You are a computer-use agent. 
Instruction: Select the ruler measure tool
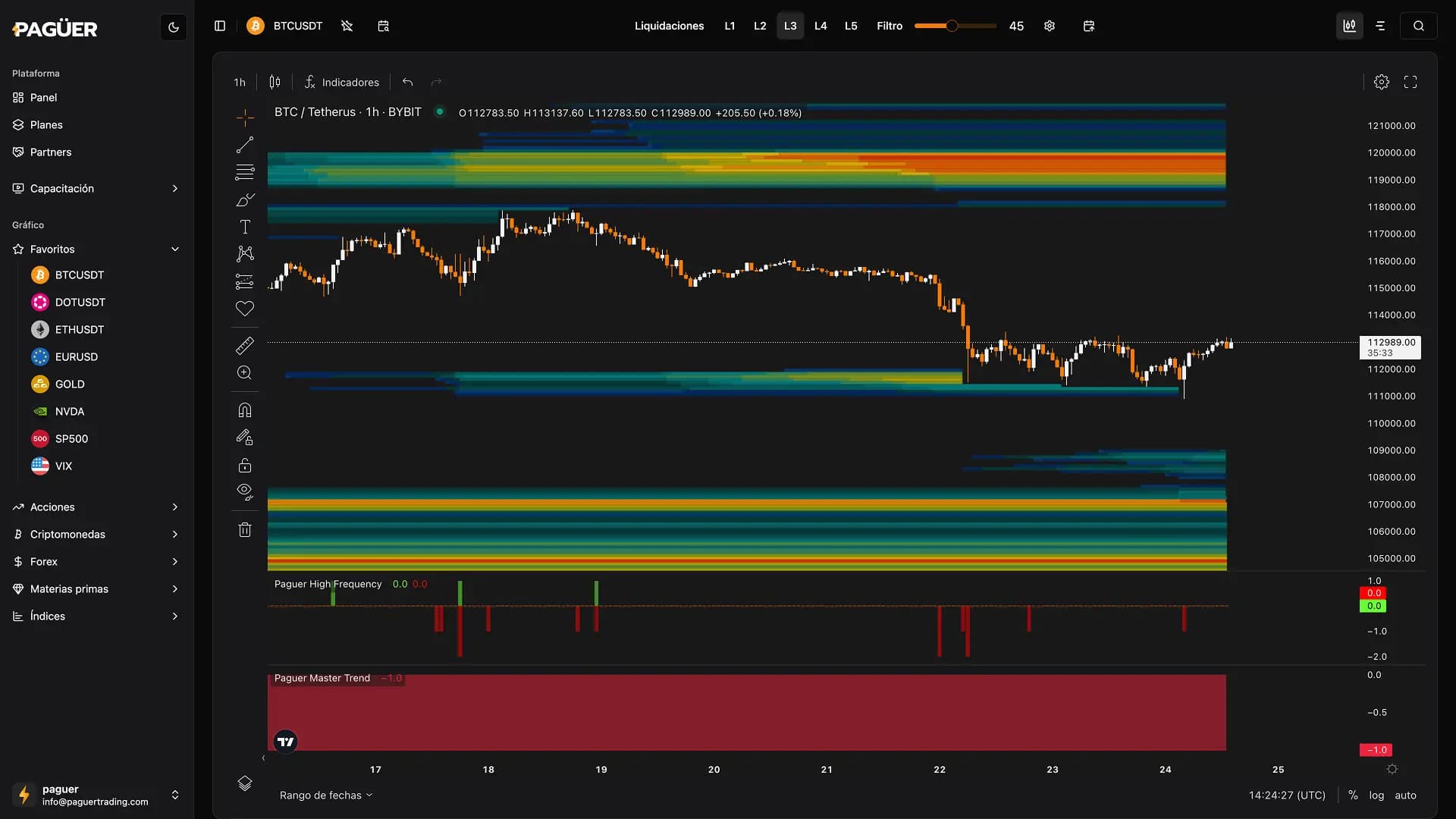[245, 346]
